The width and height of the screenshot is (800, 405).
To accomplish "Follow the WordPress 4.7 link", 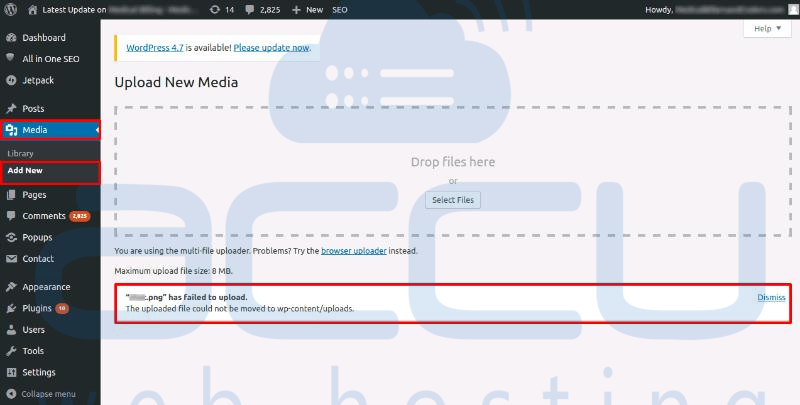I will (x=155, y=47).
